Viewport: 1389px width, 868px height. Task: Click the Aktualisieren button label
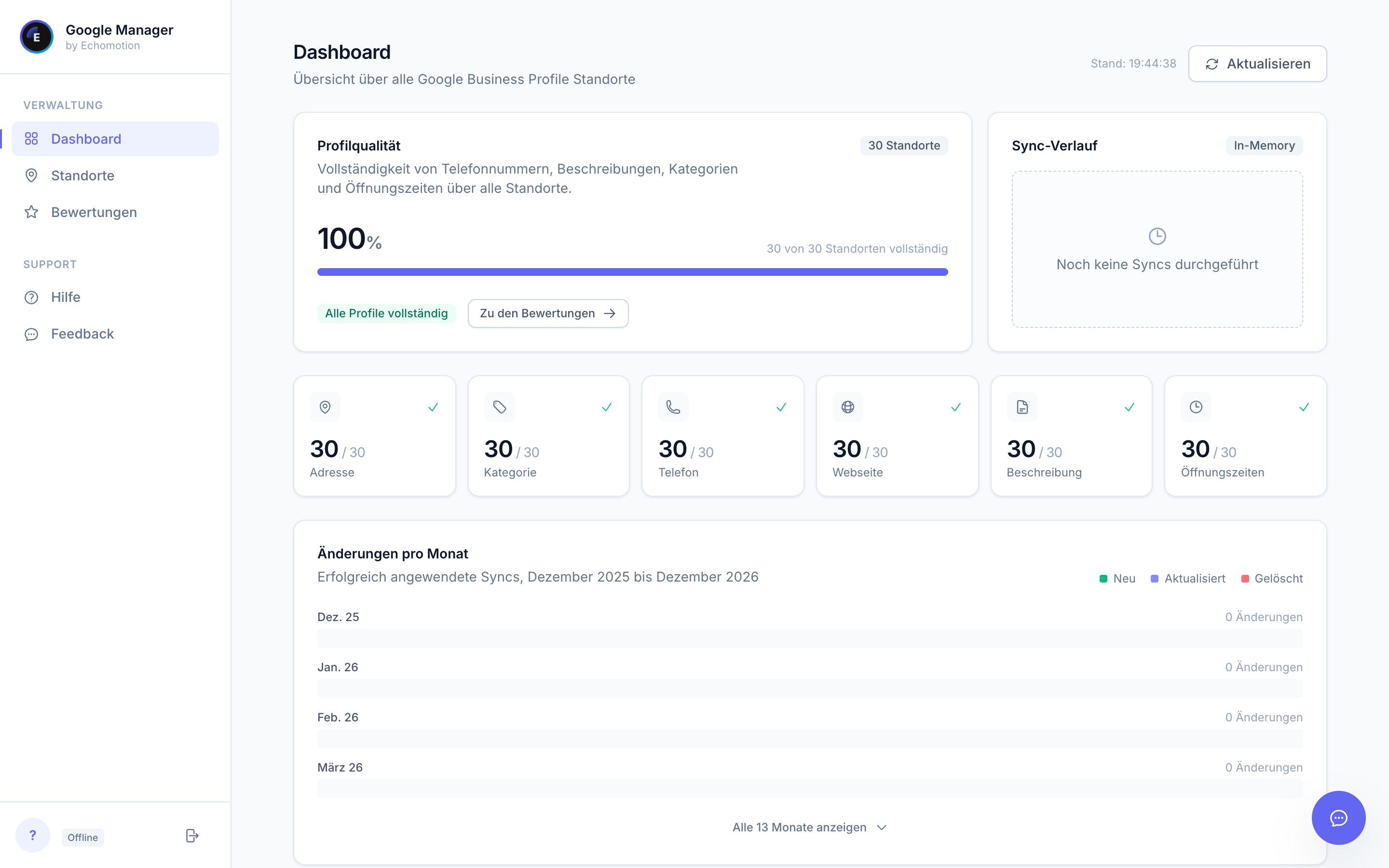coord(1268,64)
